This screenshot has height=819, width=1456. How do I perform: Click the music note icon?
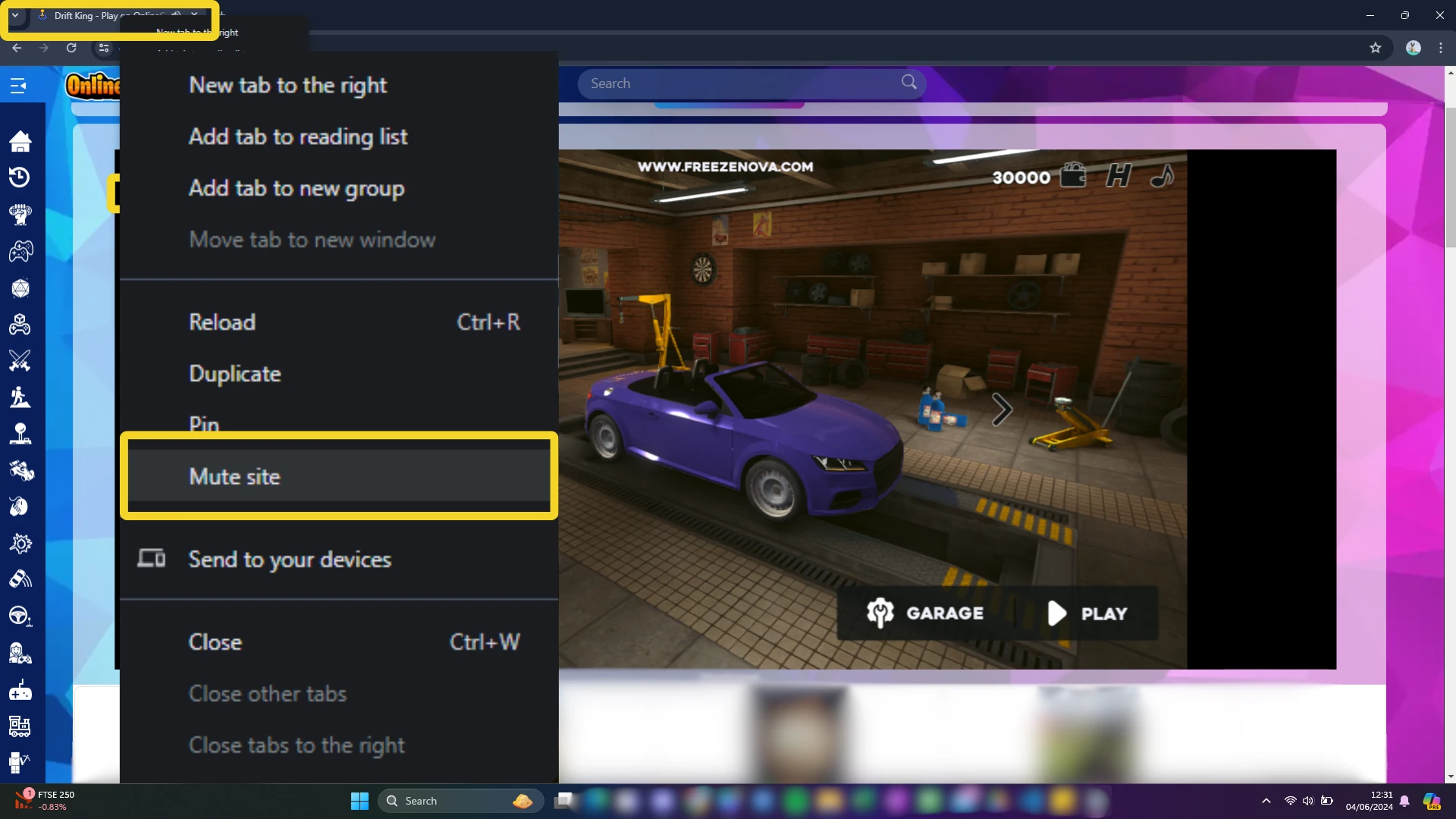(x=1162, y=177)
